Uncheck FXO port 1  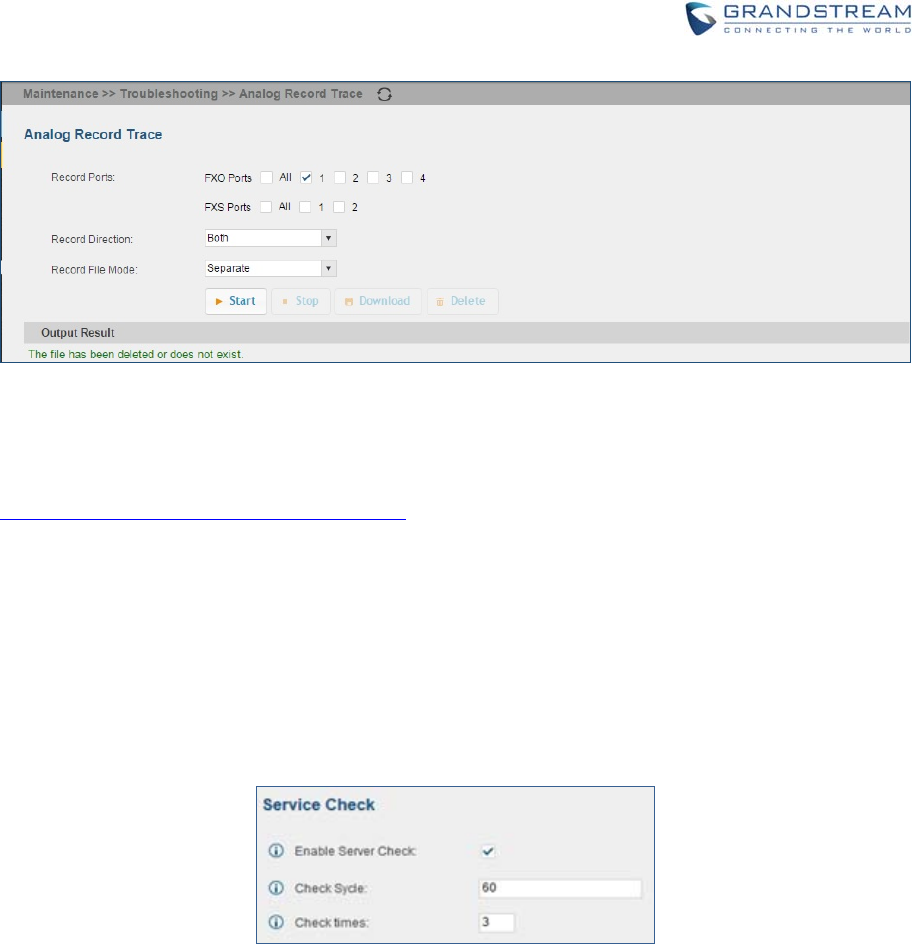pyautogui.click(x=306, y=178)
